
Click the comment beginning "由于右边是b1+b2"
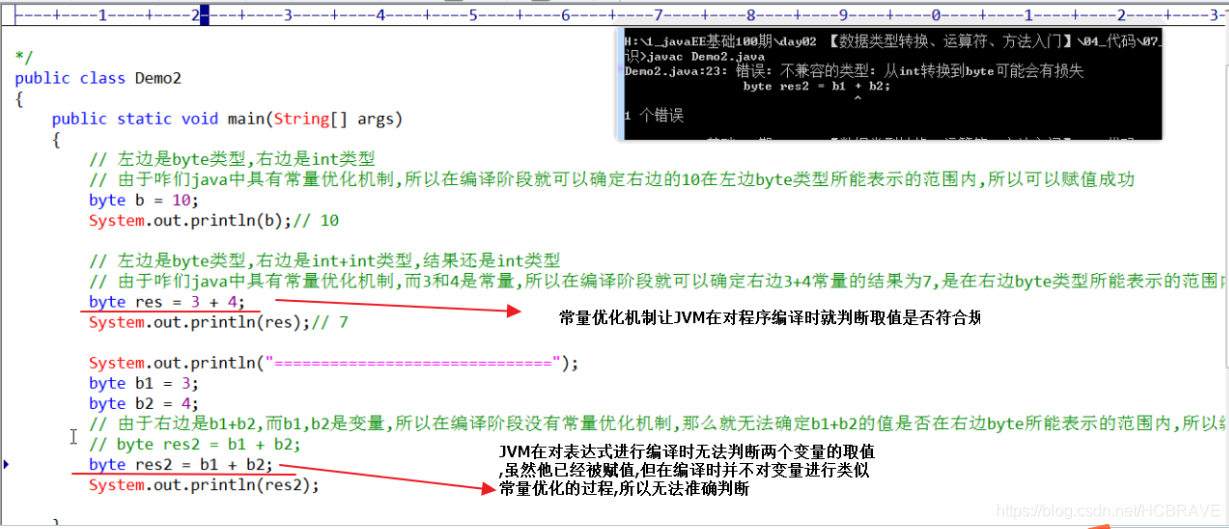click(x=659, y=424)
